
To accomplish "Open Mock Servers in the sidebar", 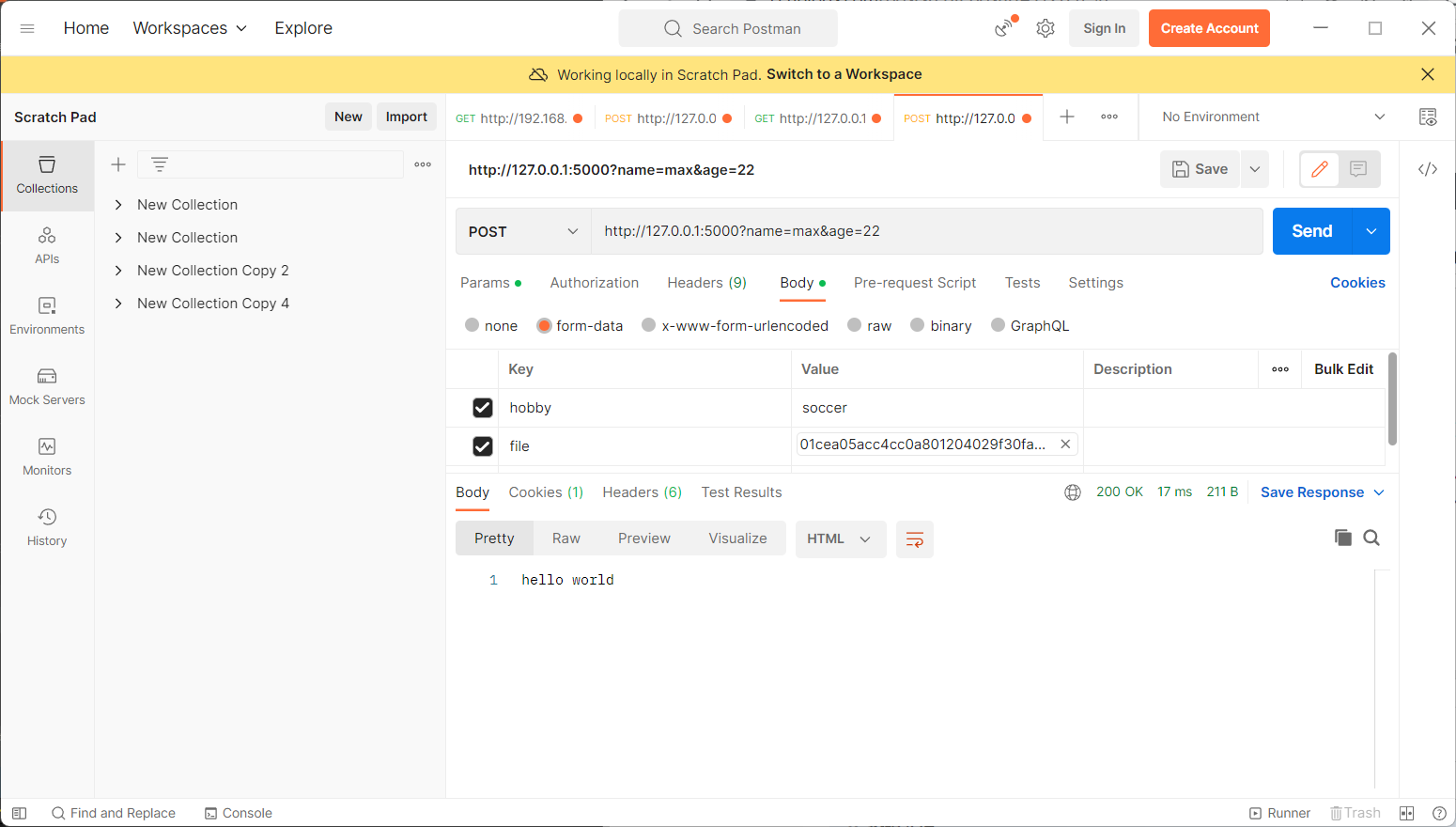I will pyautogui.click(x=47, y=386).
